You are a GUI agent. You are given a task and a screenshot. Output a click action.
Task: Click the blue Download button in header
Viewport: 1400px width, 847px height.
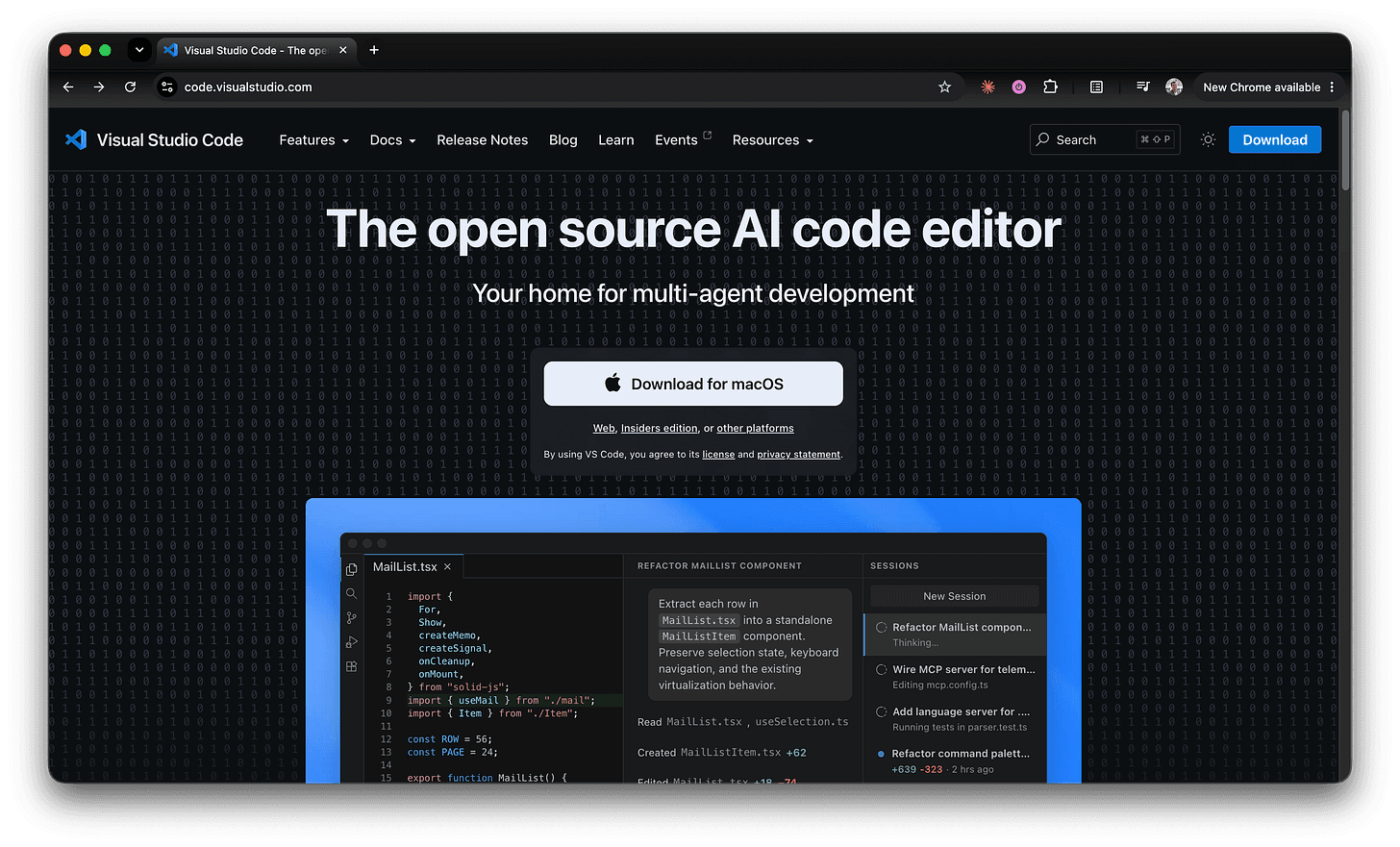click(x=1275, y=139)
